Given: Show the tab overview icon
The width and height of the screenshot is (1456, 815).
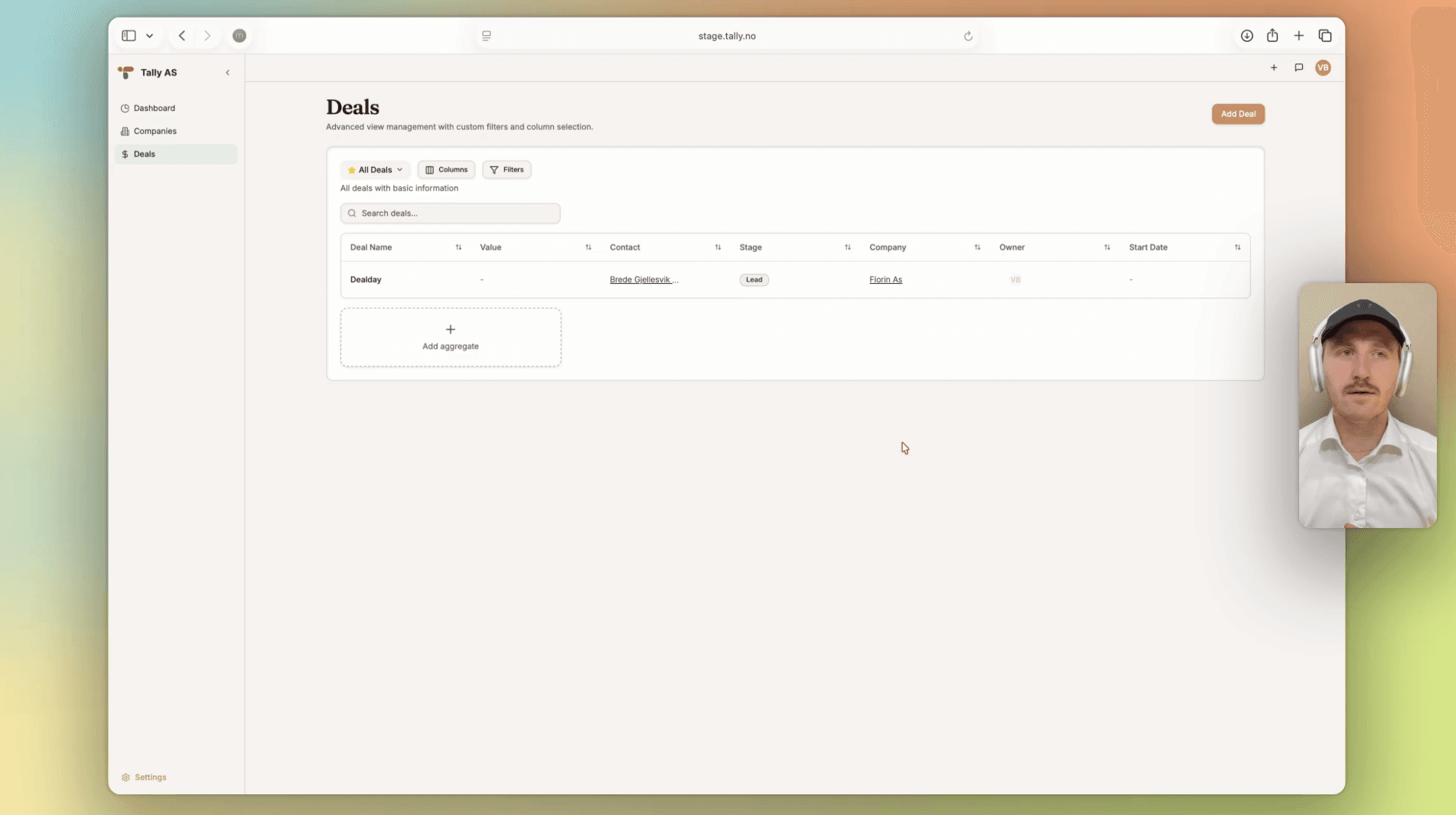Looking at the screenshot, I should [x=1325, y=36].
